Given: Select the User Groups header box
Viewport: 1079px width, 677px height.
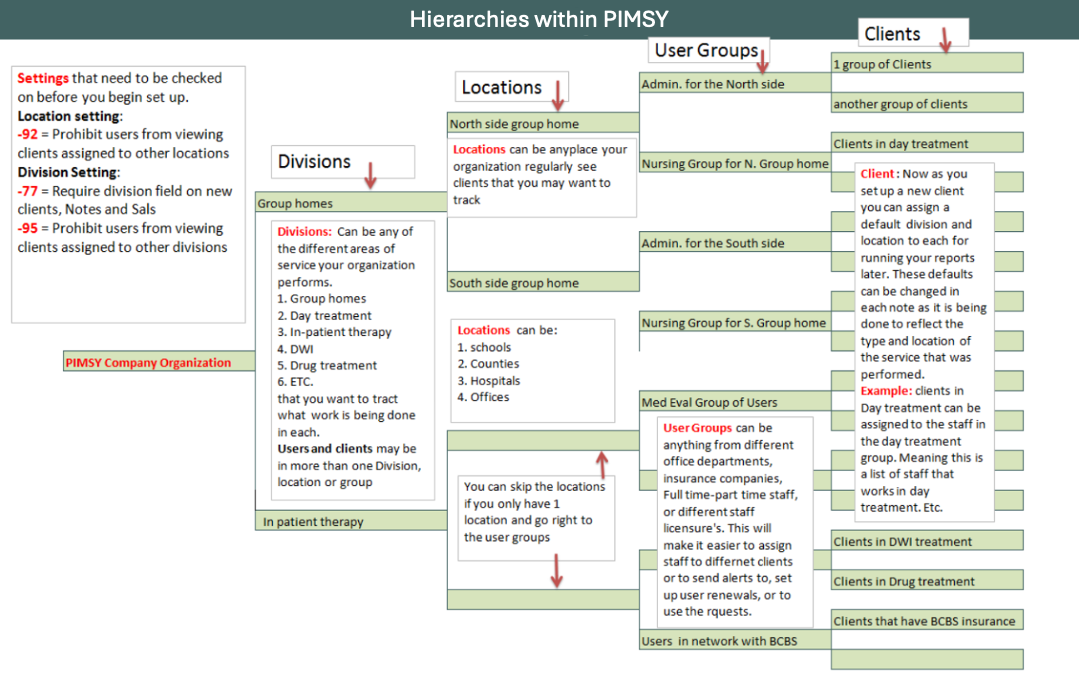Looking at the screenshot, I should pos(708,50).
